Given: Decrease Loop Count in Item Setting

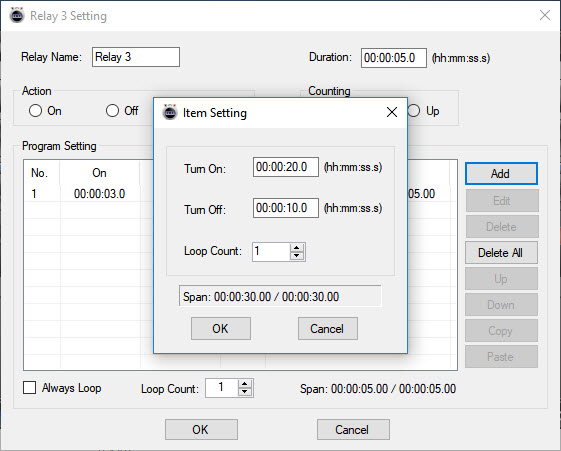Looking at the screenshot, I should (297, 256).
